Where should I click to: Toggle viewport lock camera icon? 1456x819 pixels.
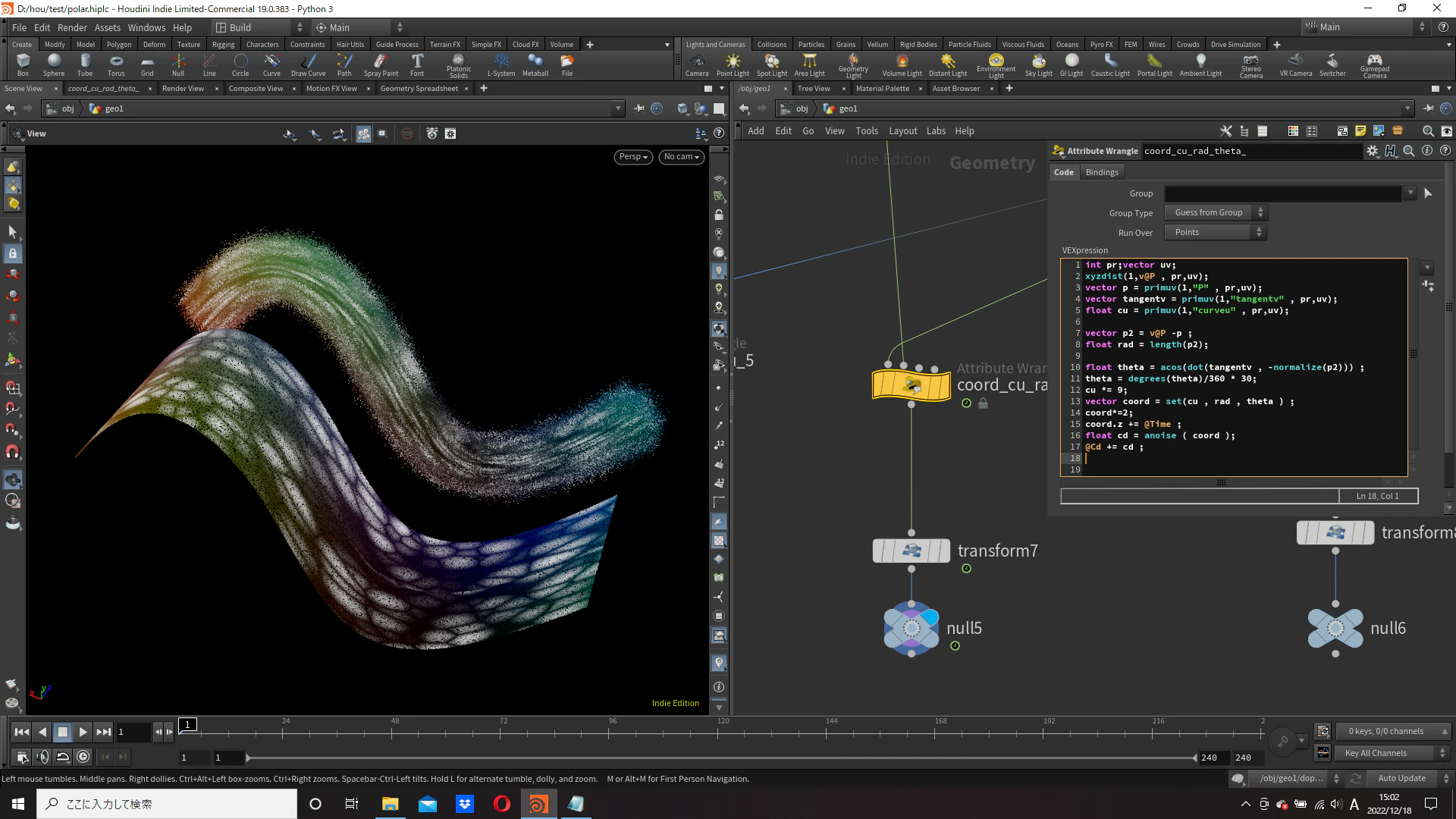click(x=719, y=215)
